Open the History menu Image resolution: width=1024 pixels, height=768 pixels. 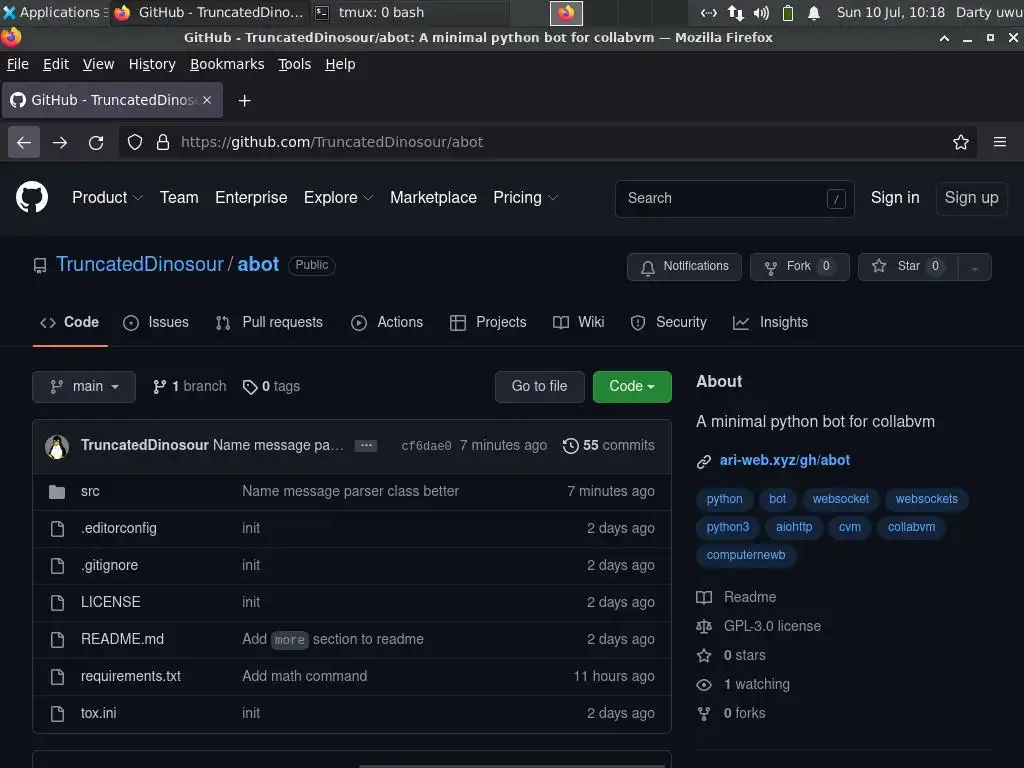(x=152, y=64)
